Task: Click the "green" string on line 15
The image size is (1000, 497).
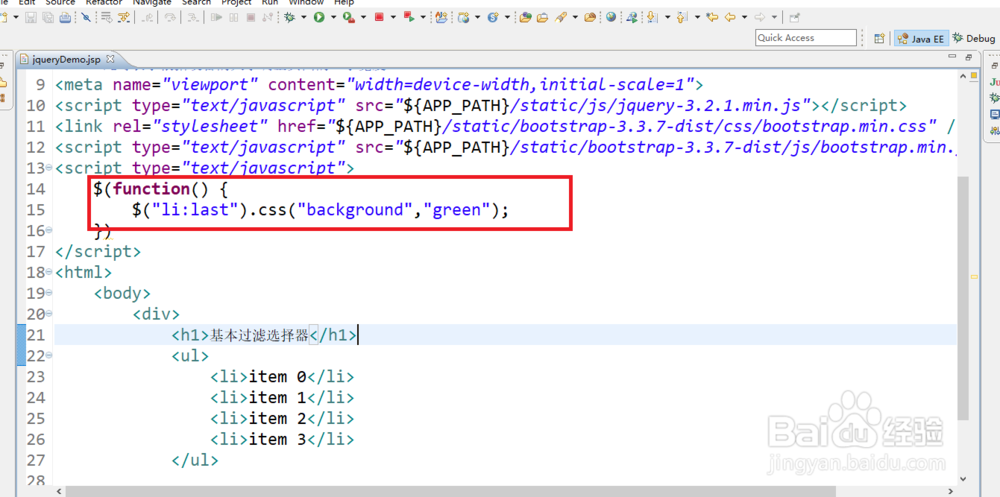Action: click(457, 209)
